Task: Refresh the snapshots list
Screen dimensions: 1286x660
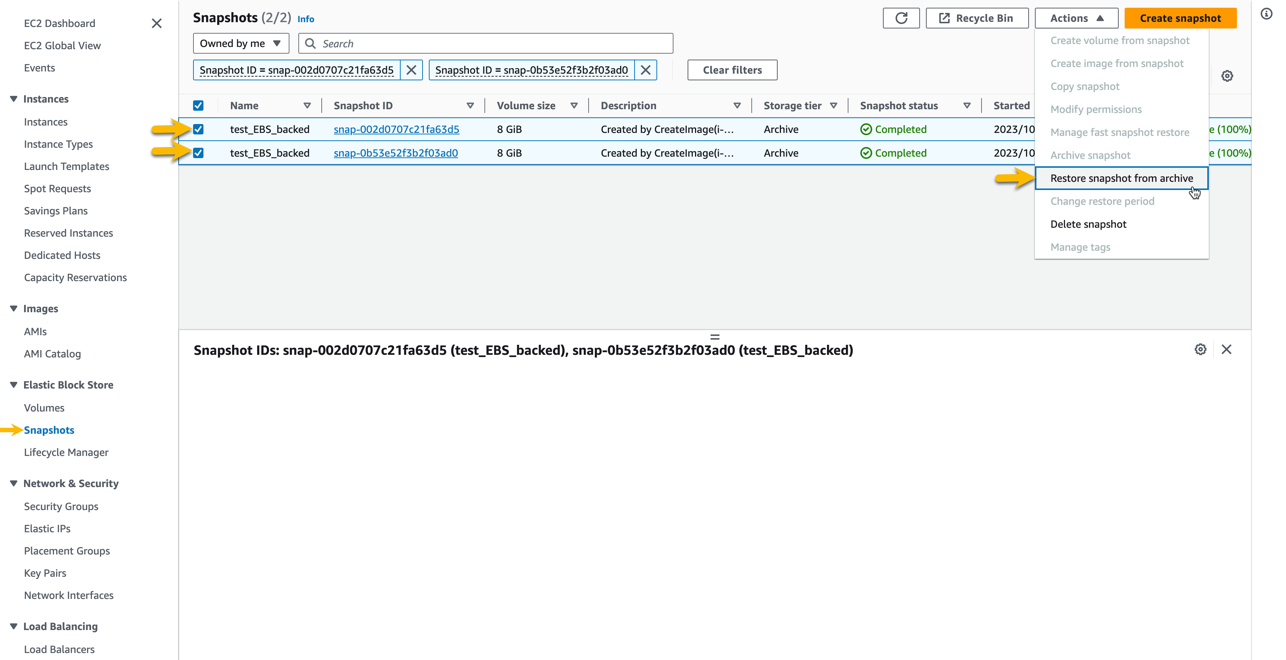Action: tap(900, 17)
